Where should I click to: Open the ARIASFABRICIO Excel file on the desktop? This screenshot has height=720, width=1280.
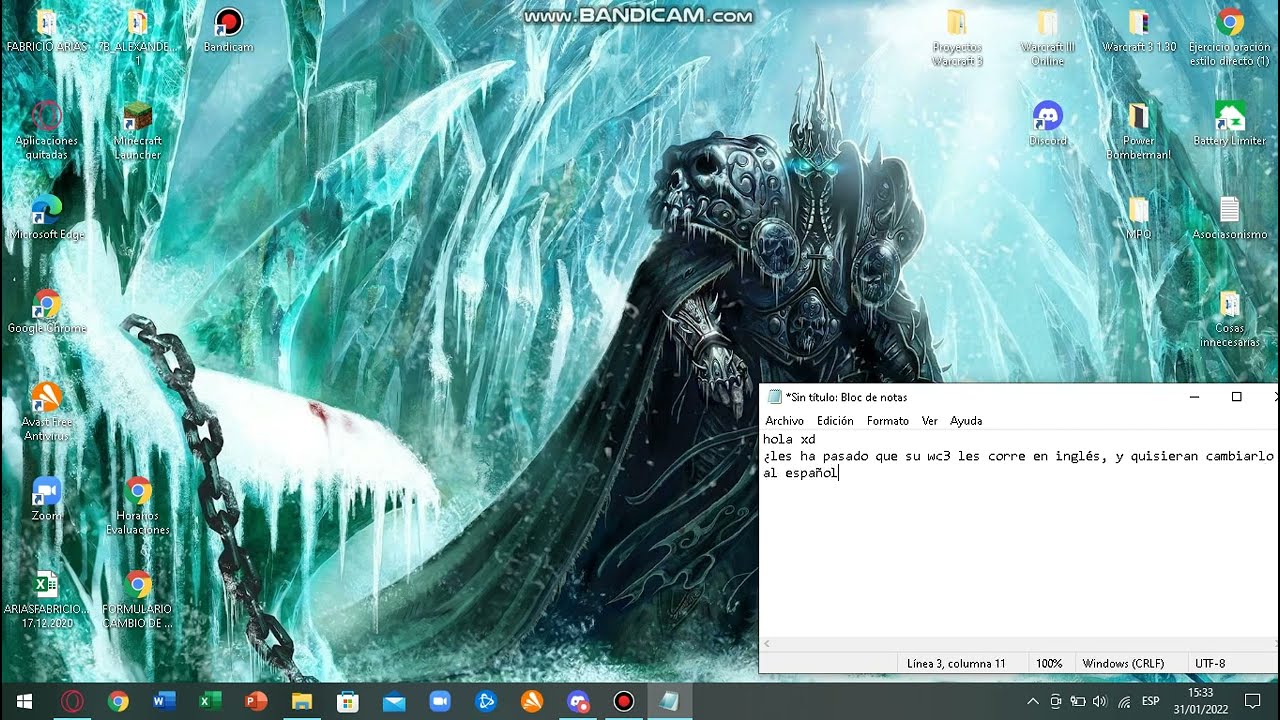coord(46,599)
